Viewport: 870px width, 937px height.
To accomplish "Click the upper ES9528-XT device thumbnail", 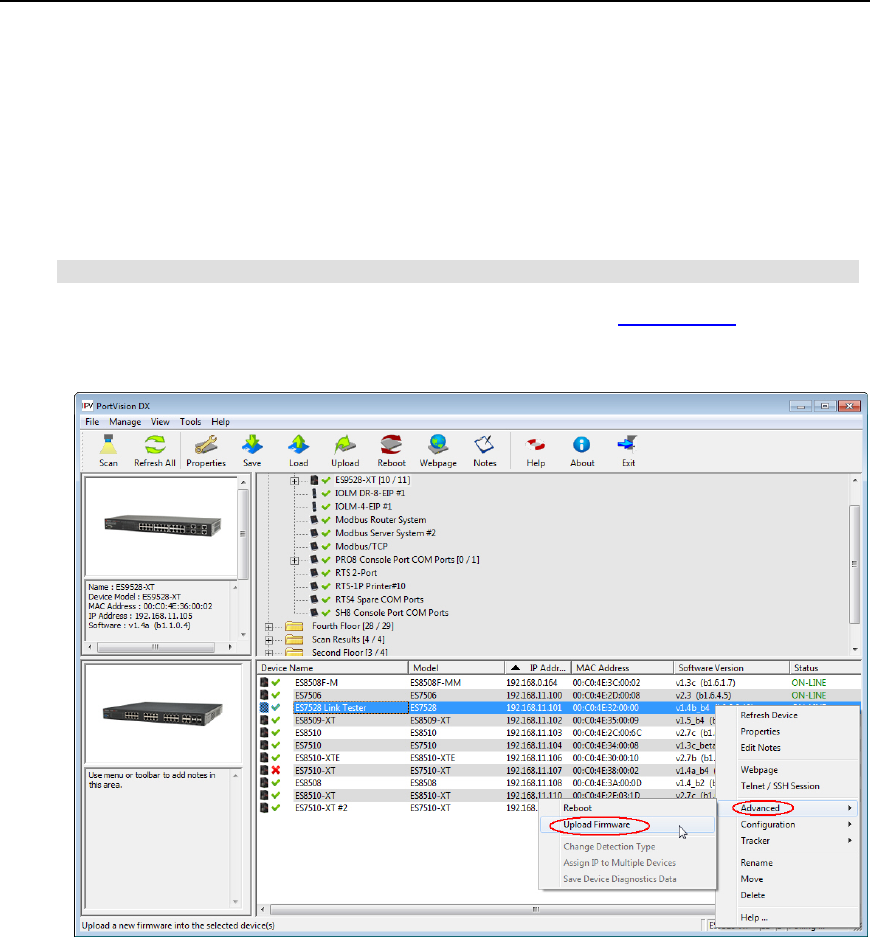I will click(162, 526).
